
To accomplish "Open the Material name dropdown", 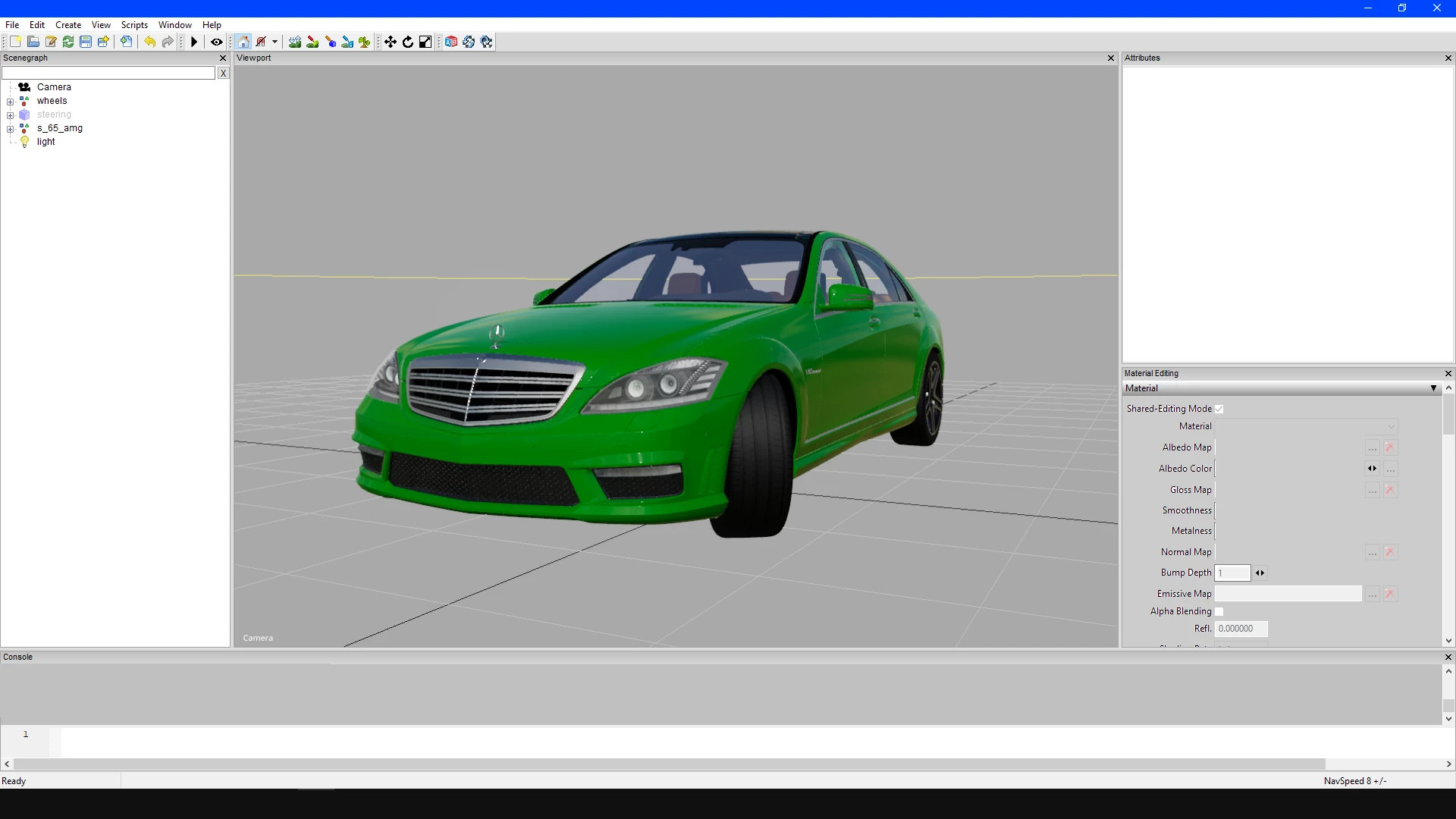I will (x=1391, y=427).
